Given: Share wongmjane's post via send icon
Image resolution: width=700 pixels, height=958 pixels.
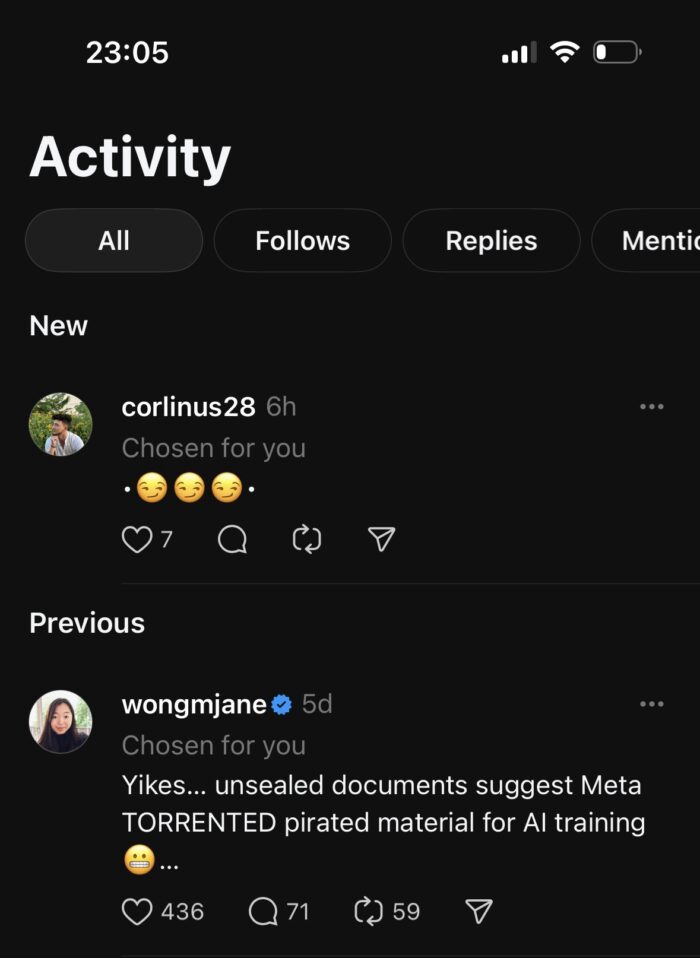Looking at the screenshot, I should click(x=479, y=911).
